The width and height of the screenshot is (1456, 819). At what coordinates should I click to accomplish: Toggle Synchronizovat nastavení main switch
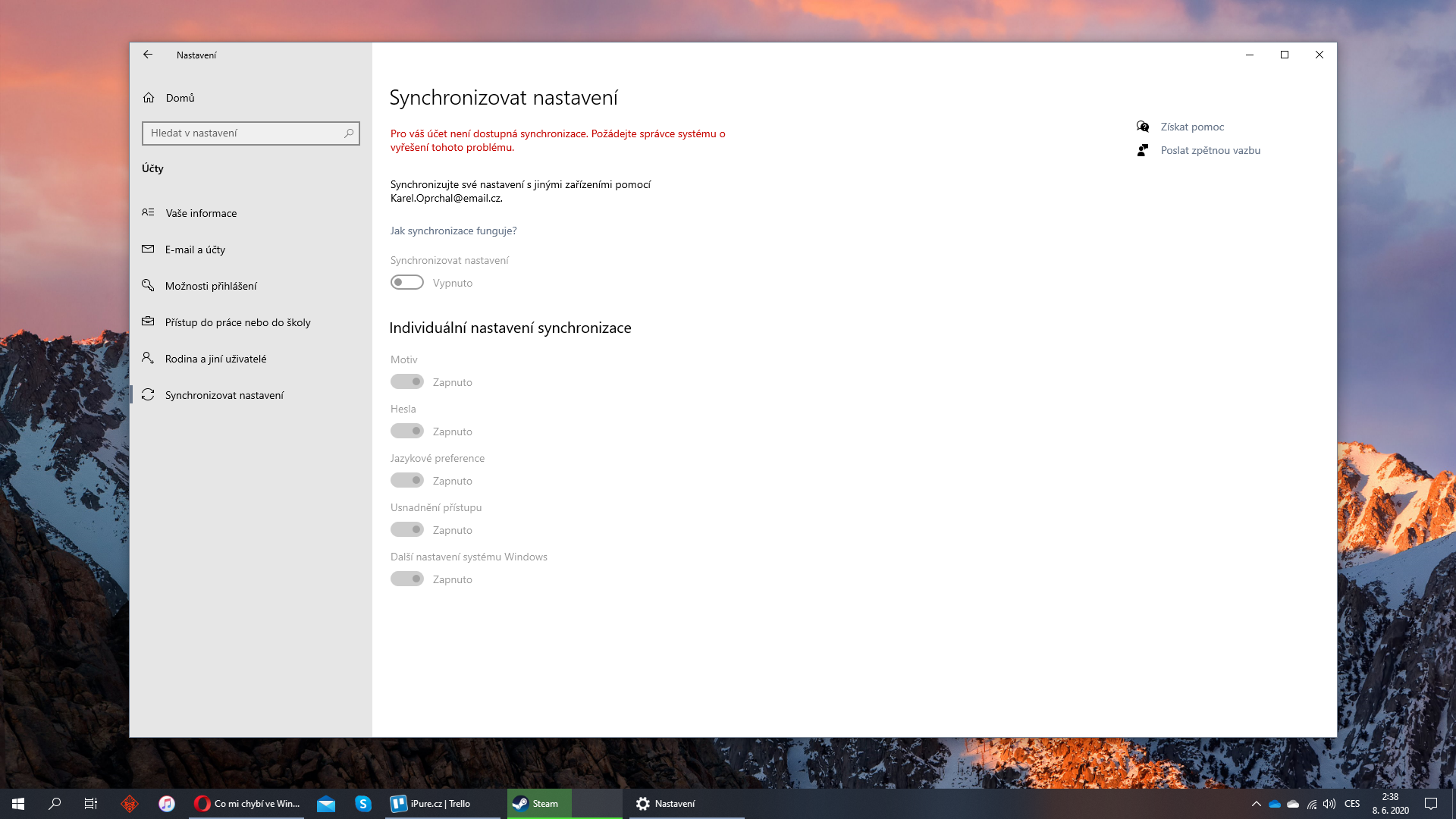pos(407,283)
